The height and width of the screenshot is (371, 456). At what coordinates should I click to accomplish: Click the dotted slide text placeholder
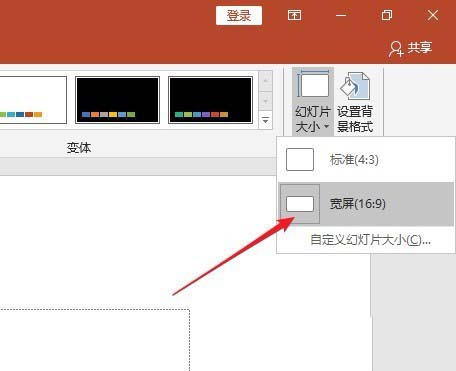[95, 340]
